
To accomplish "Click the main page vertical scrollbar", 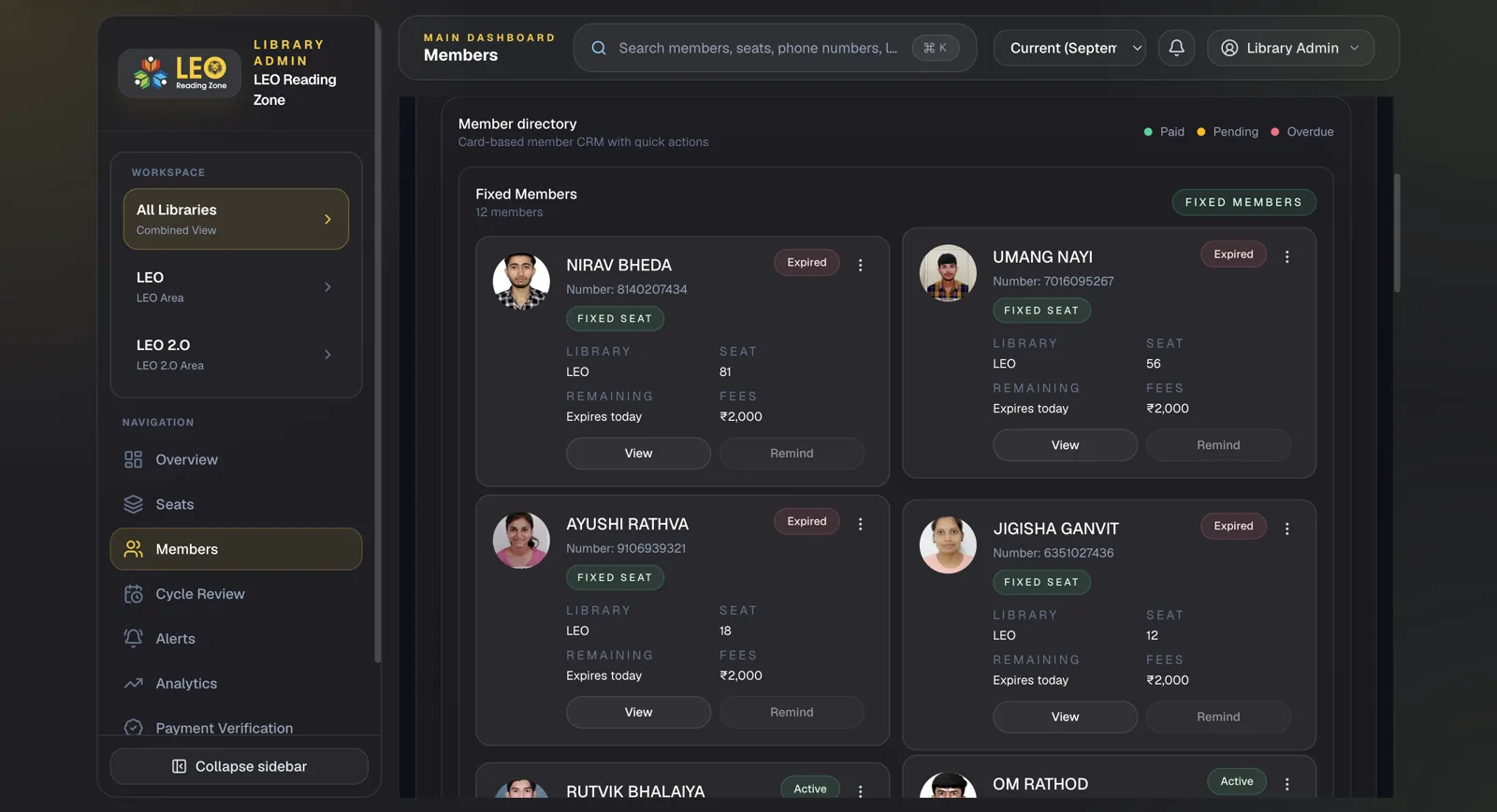I will point(1397,234).
